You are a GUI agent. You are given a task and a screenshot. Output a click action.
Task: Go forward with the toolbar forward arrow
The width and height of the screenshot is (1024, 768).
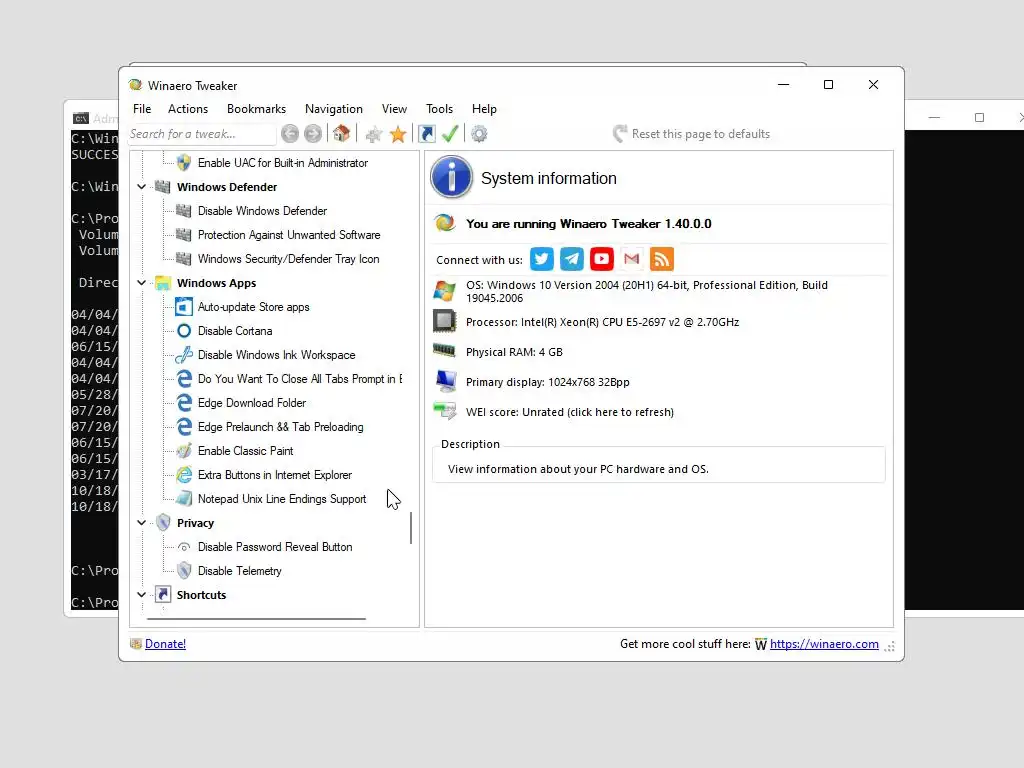313,134
